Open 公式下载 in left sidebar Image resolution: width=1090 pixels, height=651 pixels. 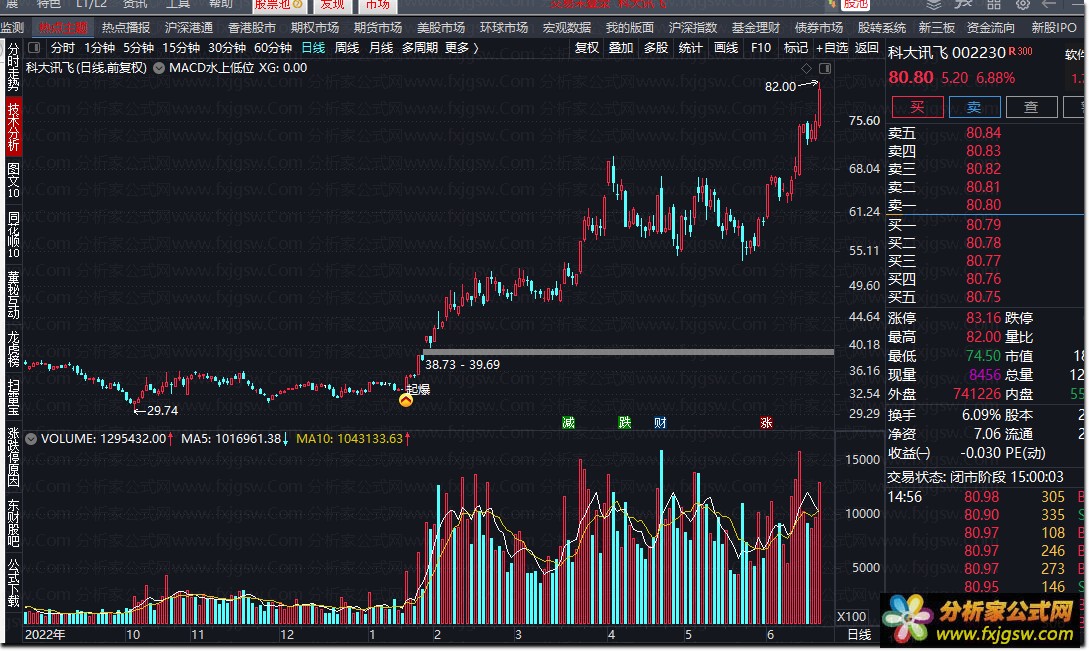pyautogui.click(x=13, y=583)
